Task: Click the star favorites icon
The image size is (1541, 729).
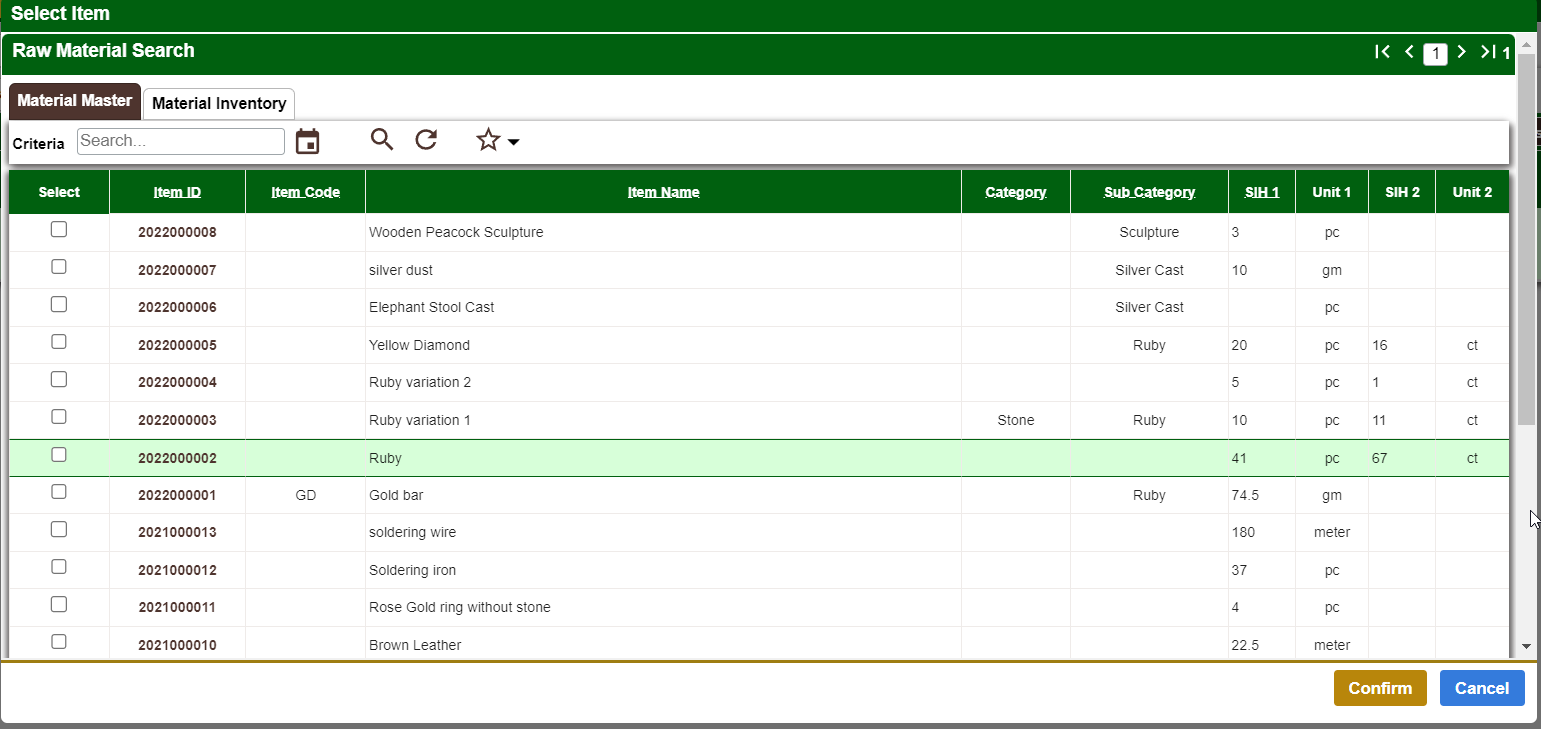Action: point(488,140)
